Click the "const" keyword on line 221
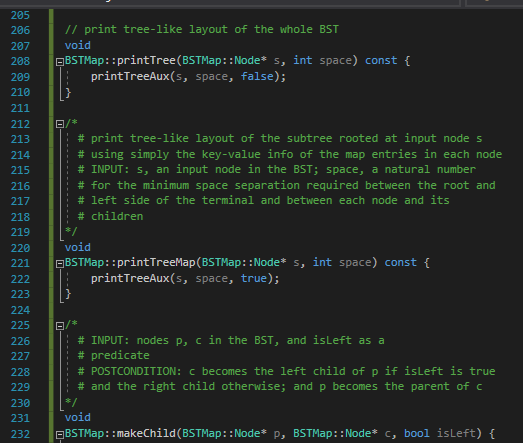Viewport: 523px width, 443px height. [x=400, y=262]
